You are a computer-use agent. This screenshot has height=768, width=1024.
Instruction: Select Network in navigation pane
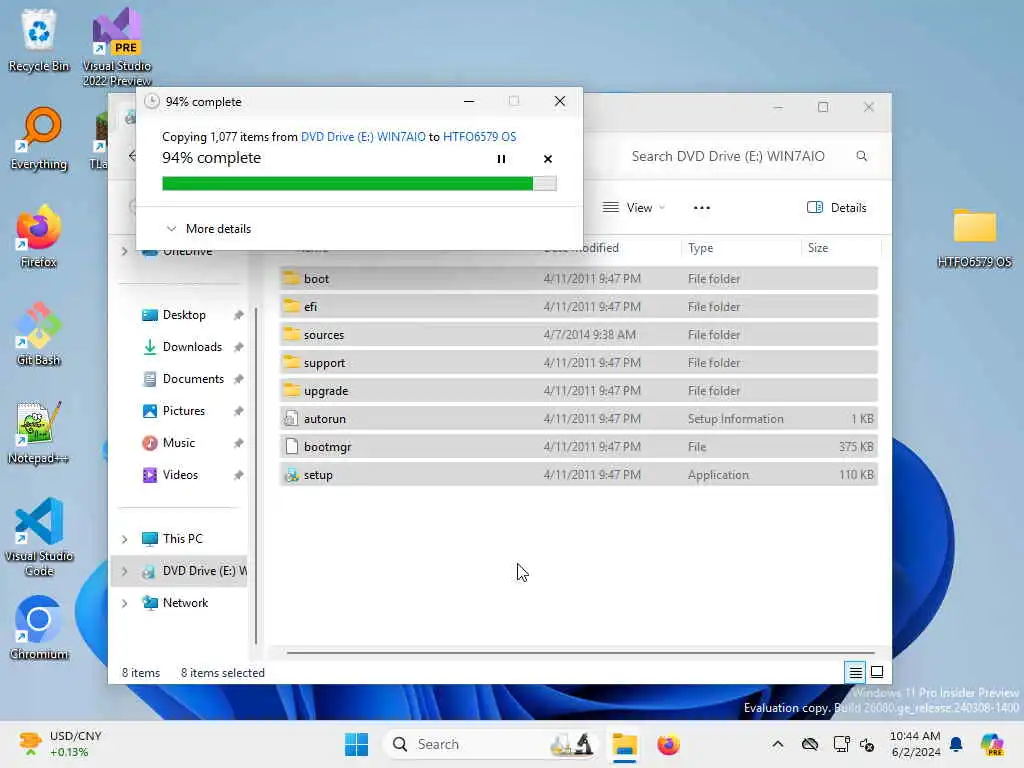(x=185, y=603)
